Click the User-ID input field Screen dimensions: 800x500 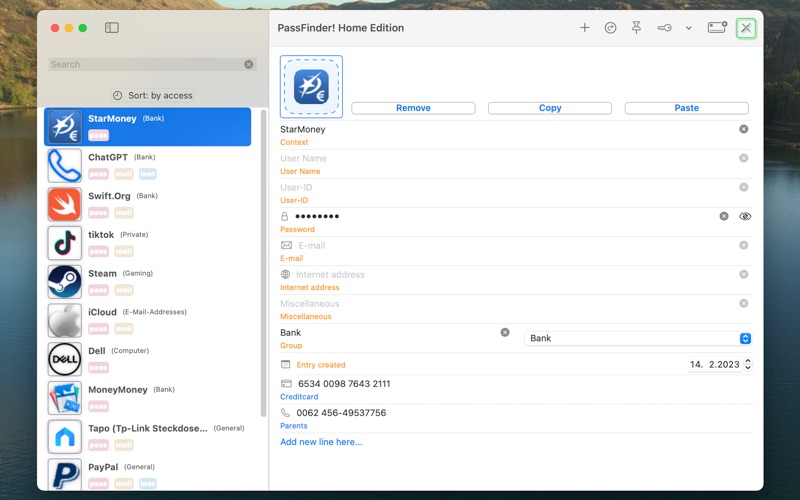click(508, 187)
